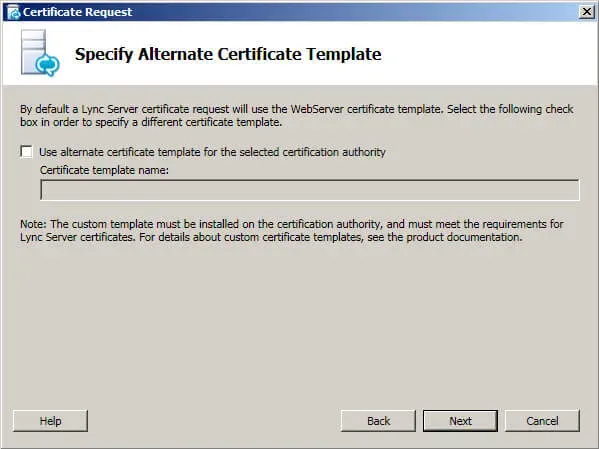Proceed with the Next button
The height and width of the screenshot is (449, 599).
(460, 421)
